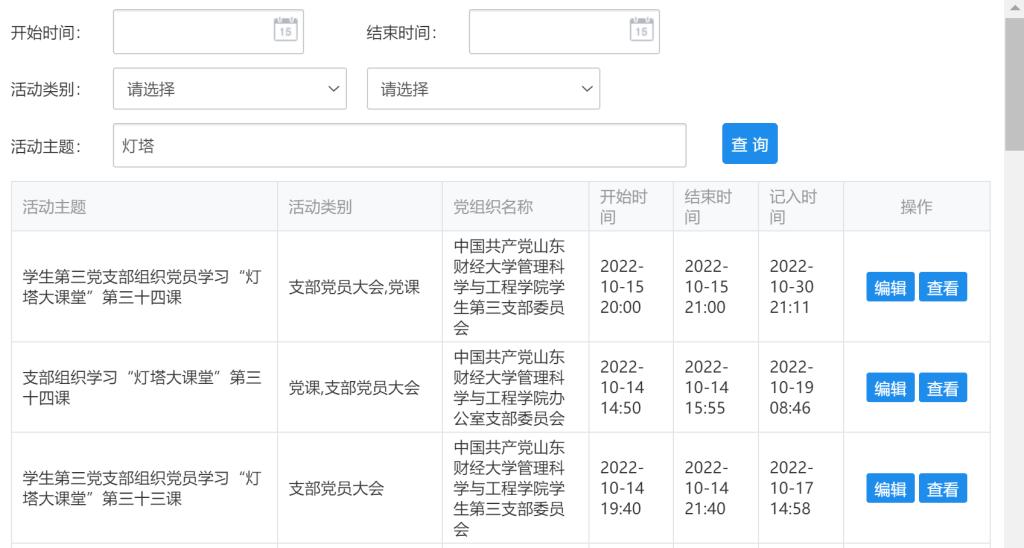Viewport: 1024px width, 548px height.
Task: Click the scrollbar up arrow
Action: coord(1015,7)
